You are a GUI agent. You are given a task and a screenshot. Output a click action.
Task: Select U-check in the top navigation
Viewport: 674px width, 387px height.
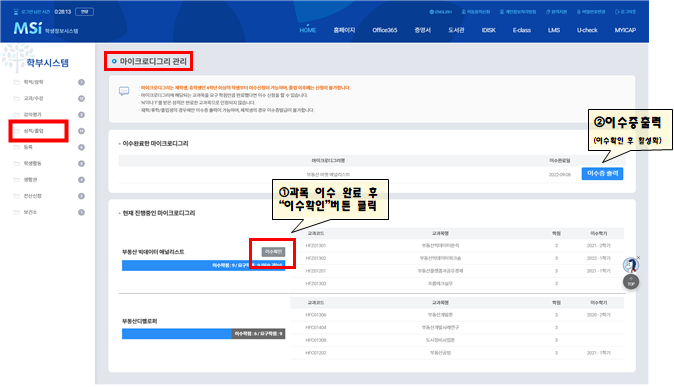[x=587, y=30]
